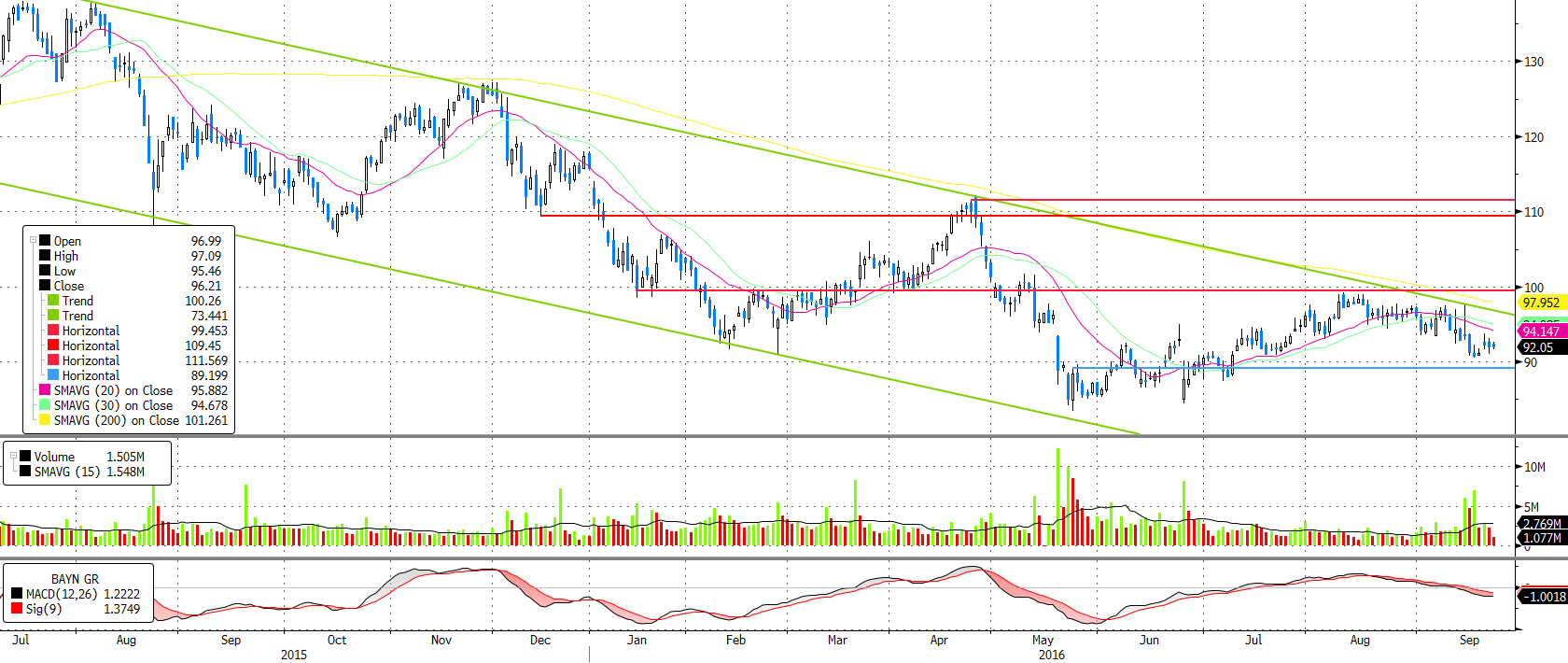This screenshot has height=663, width=1568.
Task: Click the 2015 year axis label
Action: 294,655
